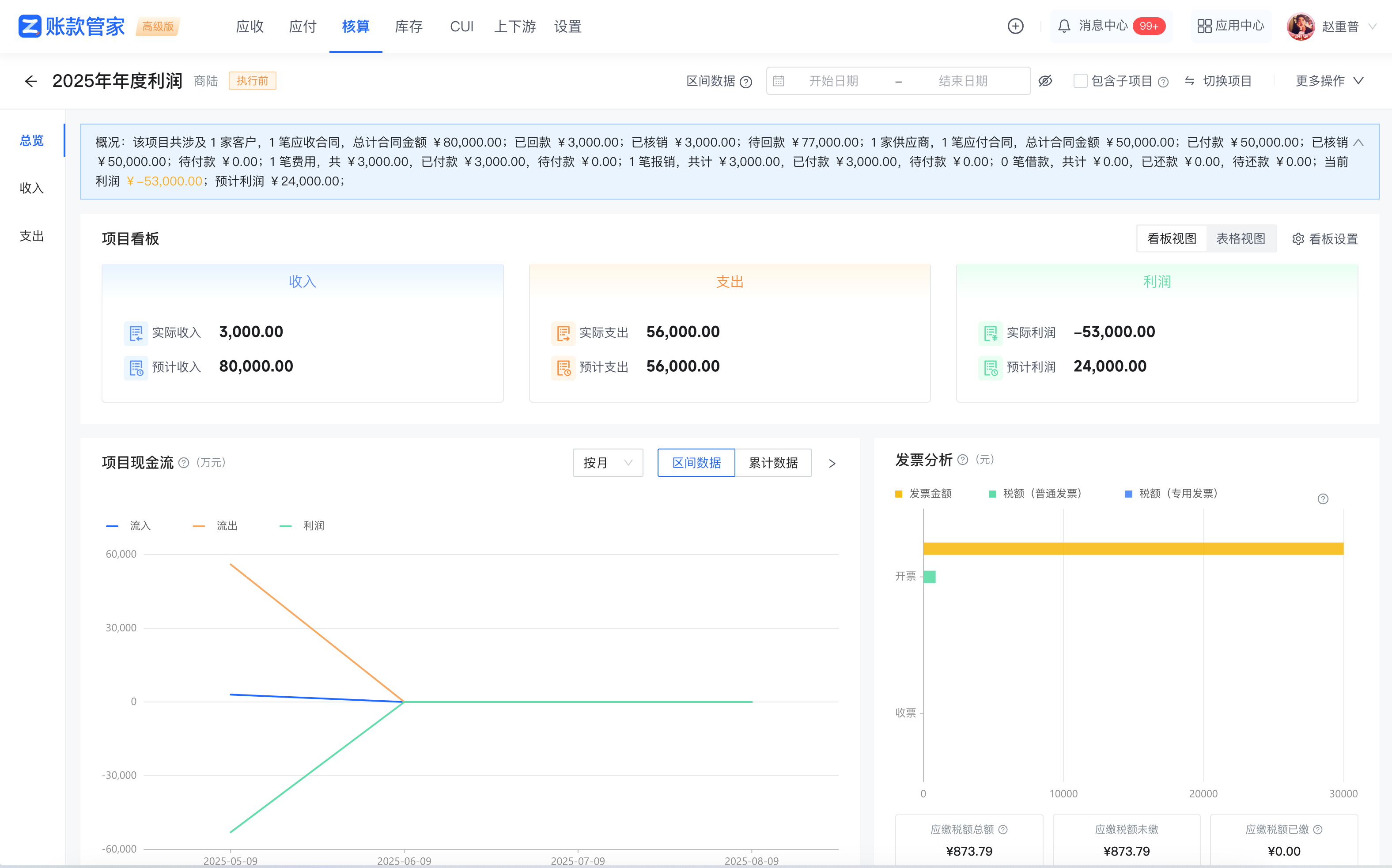The height and width of the screenshot is (868, 1392).
Task: Click 税额（普通发票） green legend swatch
Action: (x=992, y=494)
